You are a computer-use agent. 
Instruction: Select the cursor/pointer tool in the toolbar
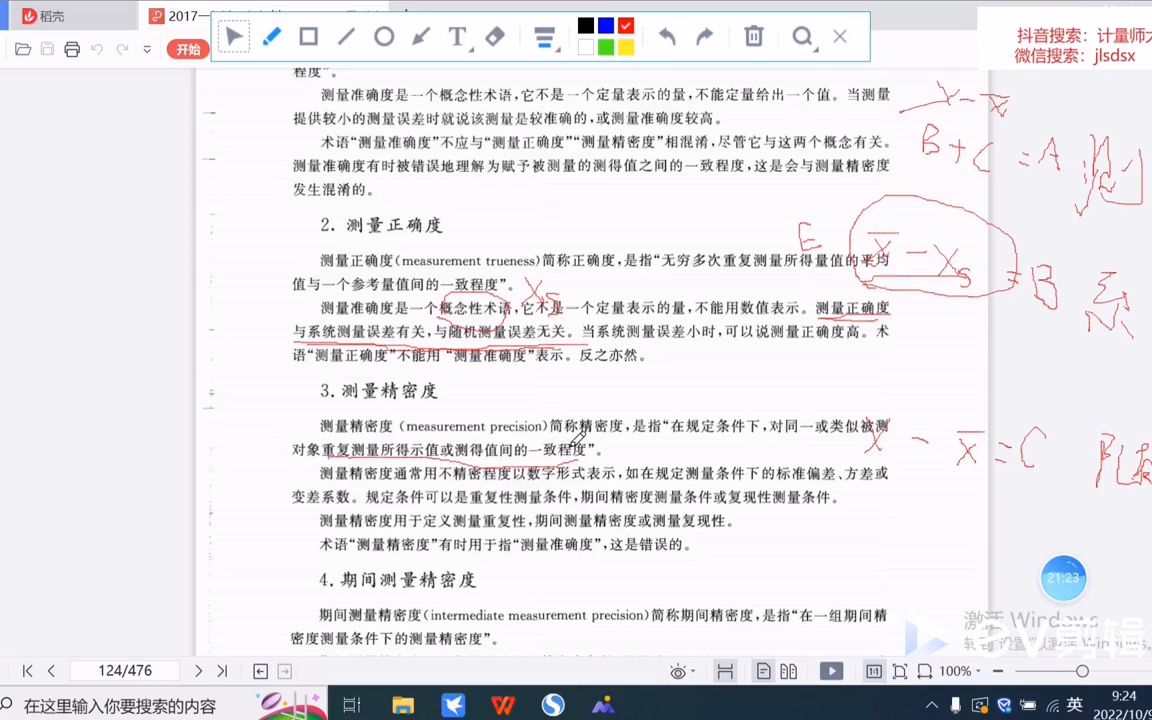233,37
